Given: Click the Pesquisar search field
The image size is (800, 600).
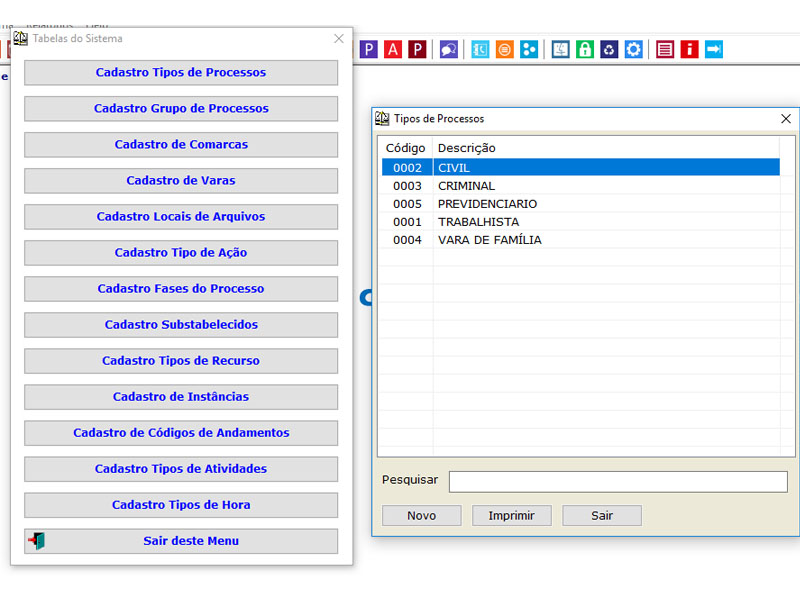Looking at the screenshot, I should [617, 482].
